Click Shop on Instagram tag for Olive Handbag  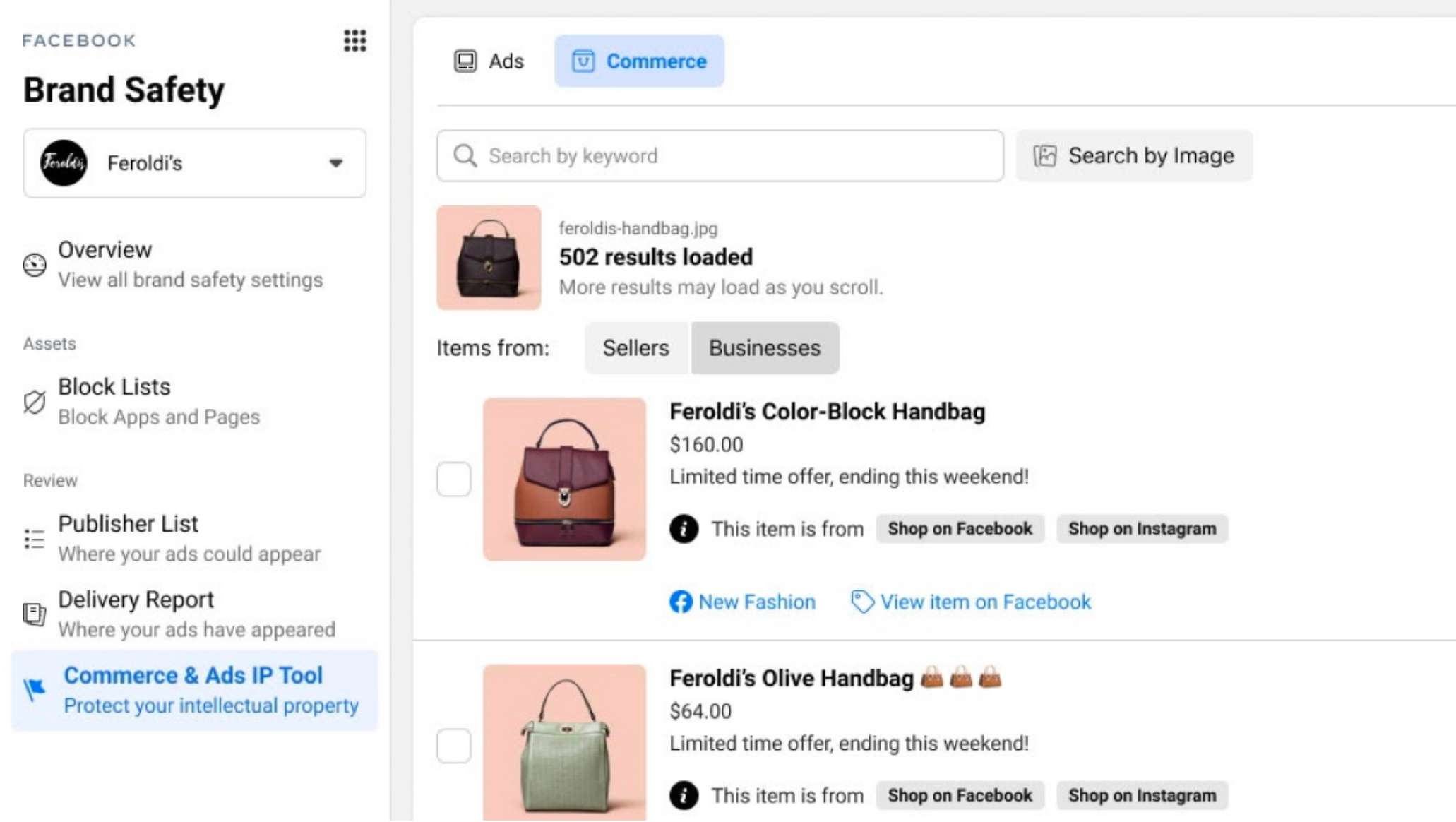[x=1142, y=796]
